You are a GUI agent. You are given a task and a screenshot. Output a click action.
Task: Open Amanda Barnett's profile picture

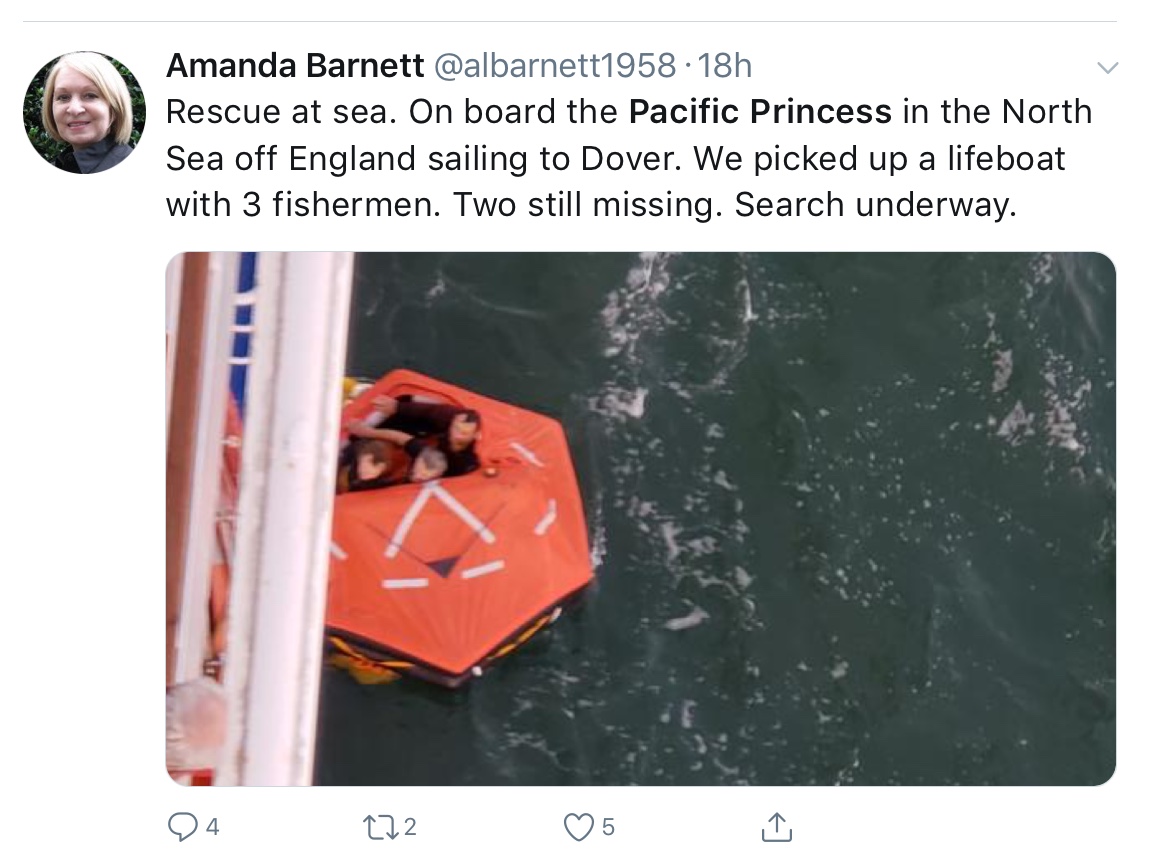[x=84, y=113]
